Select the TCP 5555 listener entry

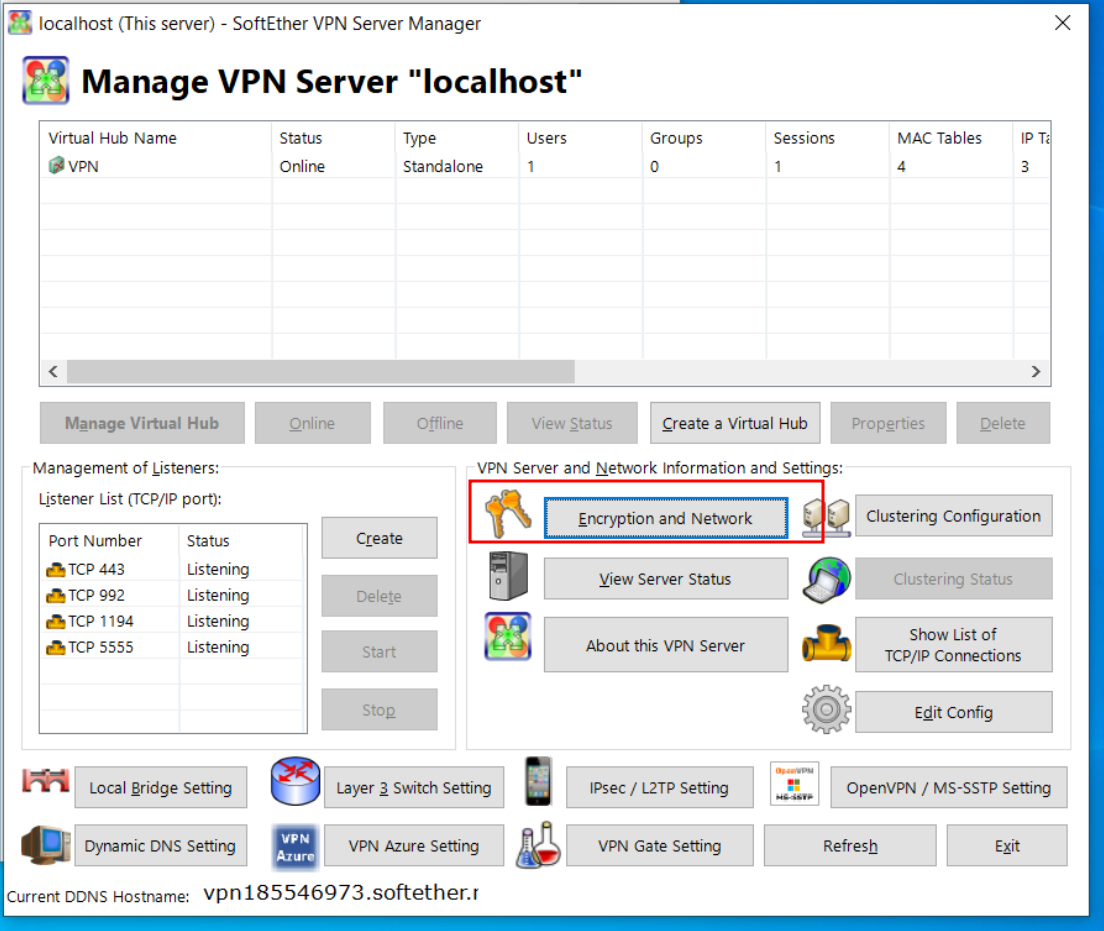[x=101, y=647]
